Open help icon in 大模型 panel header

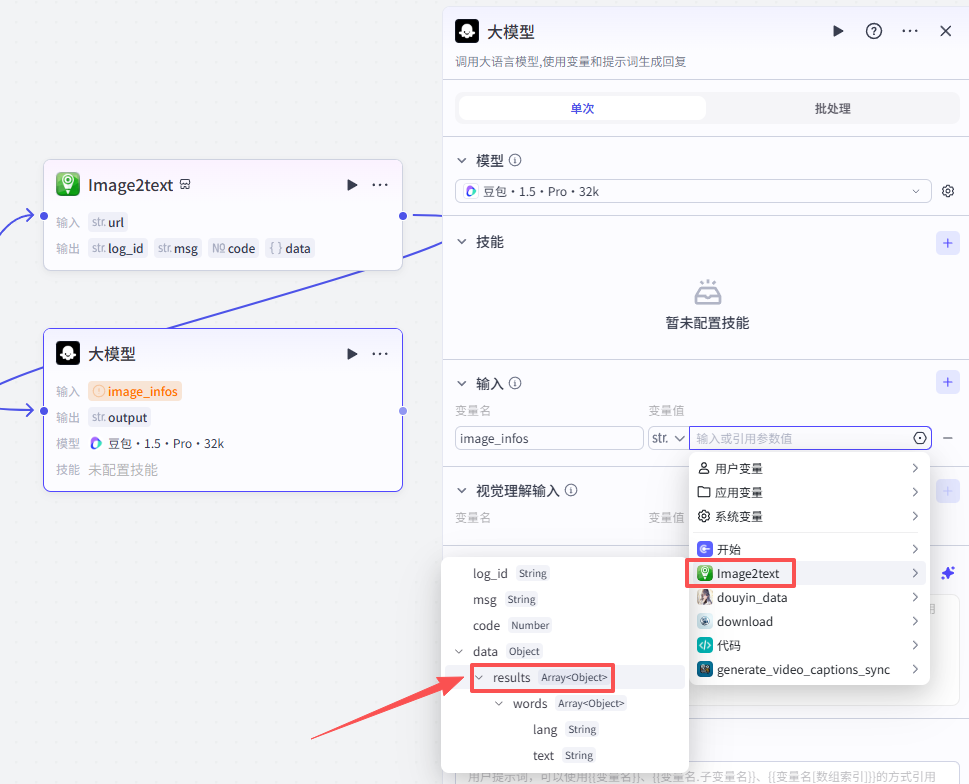(x=874, y=31)
